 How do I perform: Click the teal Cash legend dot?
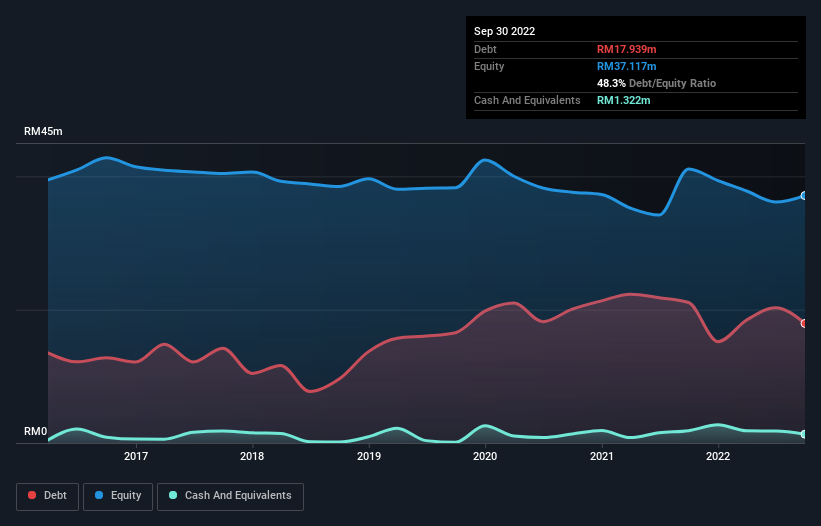click(173, 495)
